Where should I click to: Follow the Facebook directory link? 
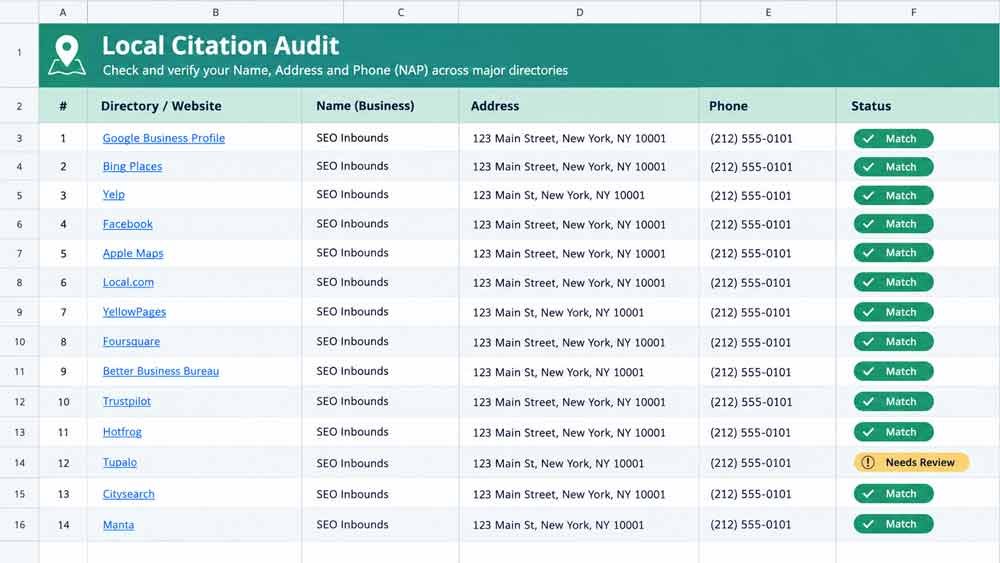click(x=128, y=224)
